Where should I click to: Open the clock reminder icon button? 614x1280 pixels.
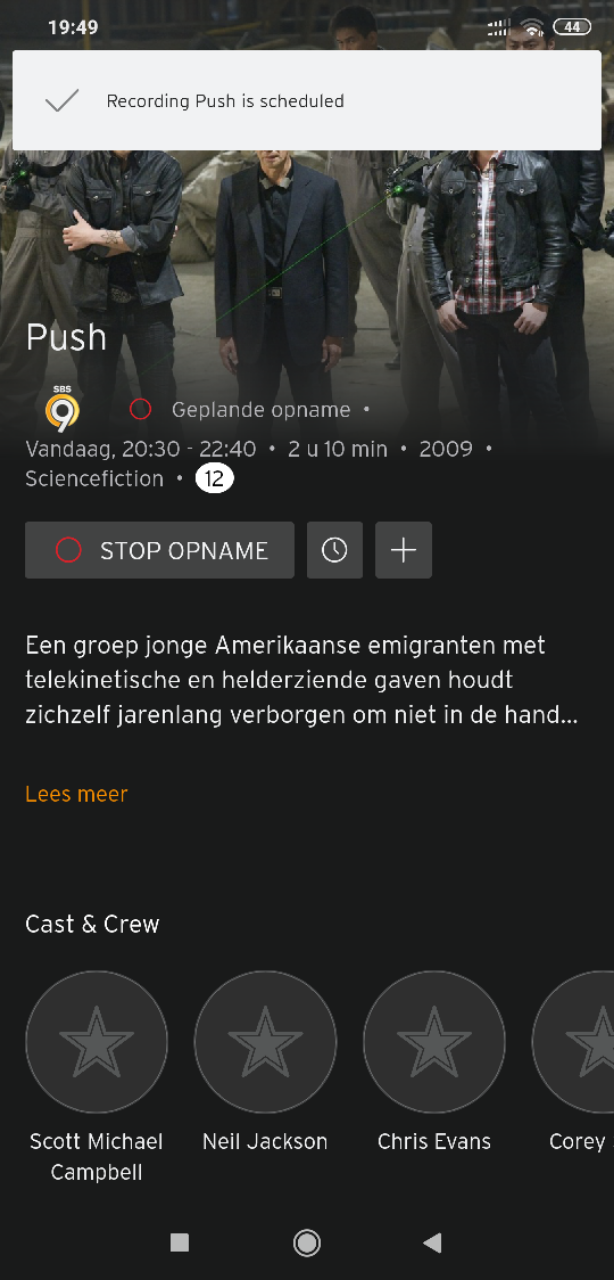click(334, 550)
